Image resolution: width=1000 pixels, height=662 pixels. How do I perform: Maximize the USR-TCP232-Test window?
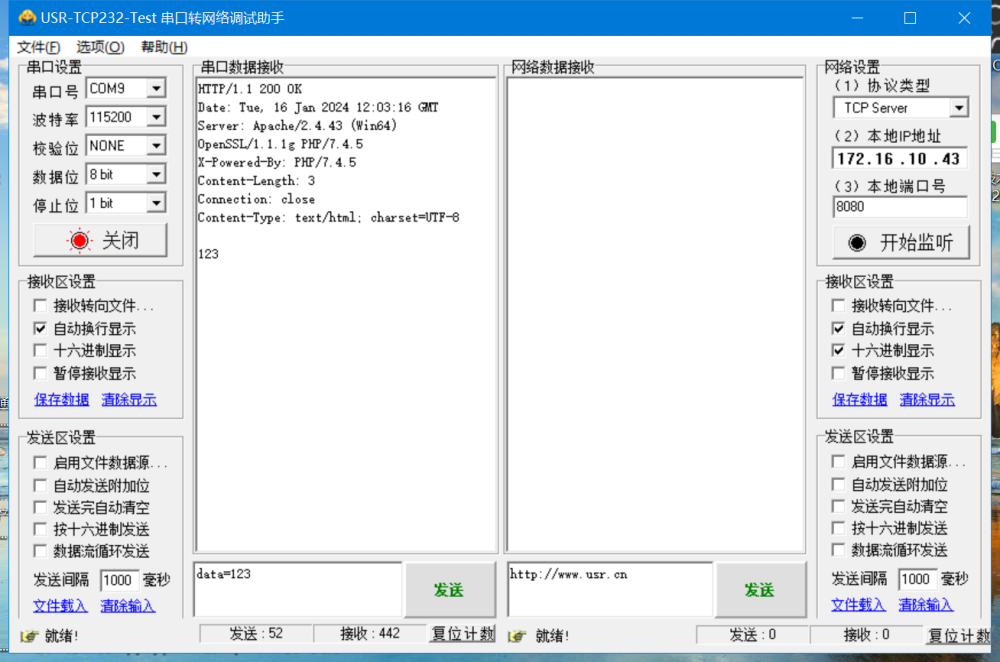click(910, 18)
